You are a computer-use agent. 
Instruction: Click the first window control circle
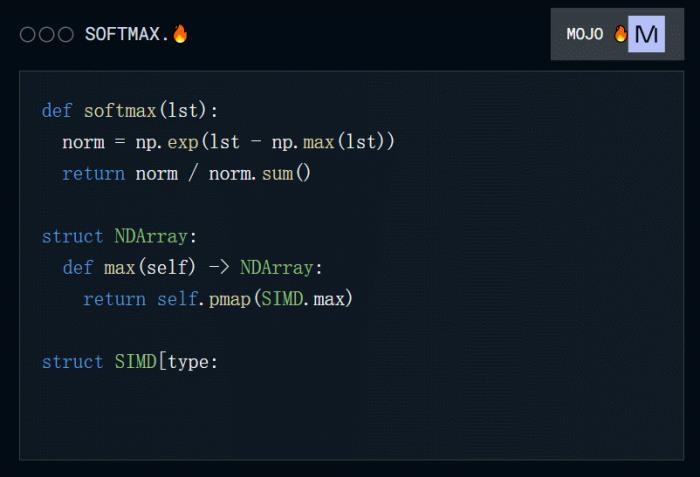click(27, 34)
